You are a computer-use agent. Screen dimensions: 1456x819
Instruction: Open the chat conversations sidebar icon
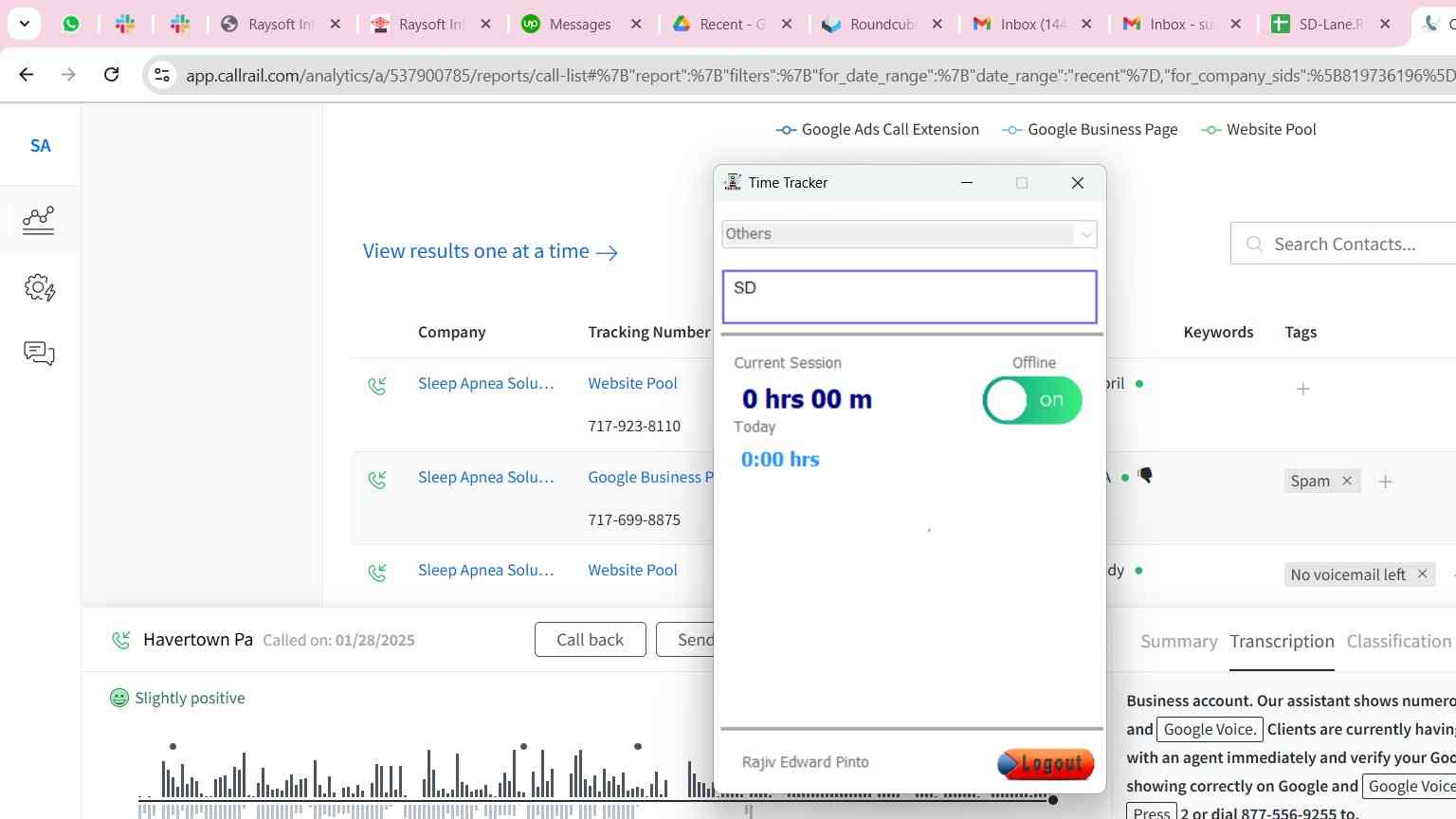tap(39, 354)
